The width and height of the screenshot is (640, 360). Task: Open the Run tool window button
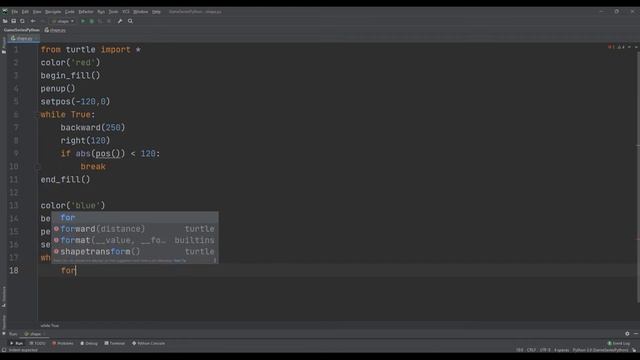[17, 343]
